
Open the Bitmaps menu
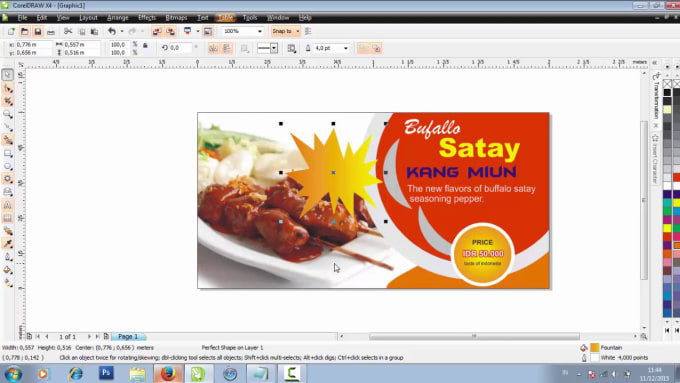pyautogui.click(x=176, y=18)
